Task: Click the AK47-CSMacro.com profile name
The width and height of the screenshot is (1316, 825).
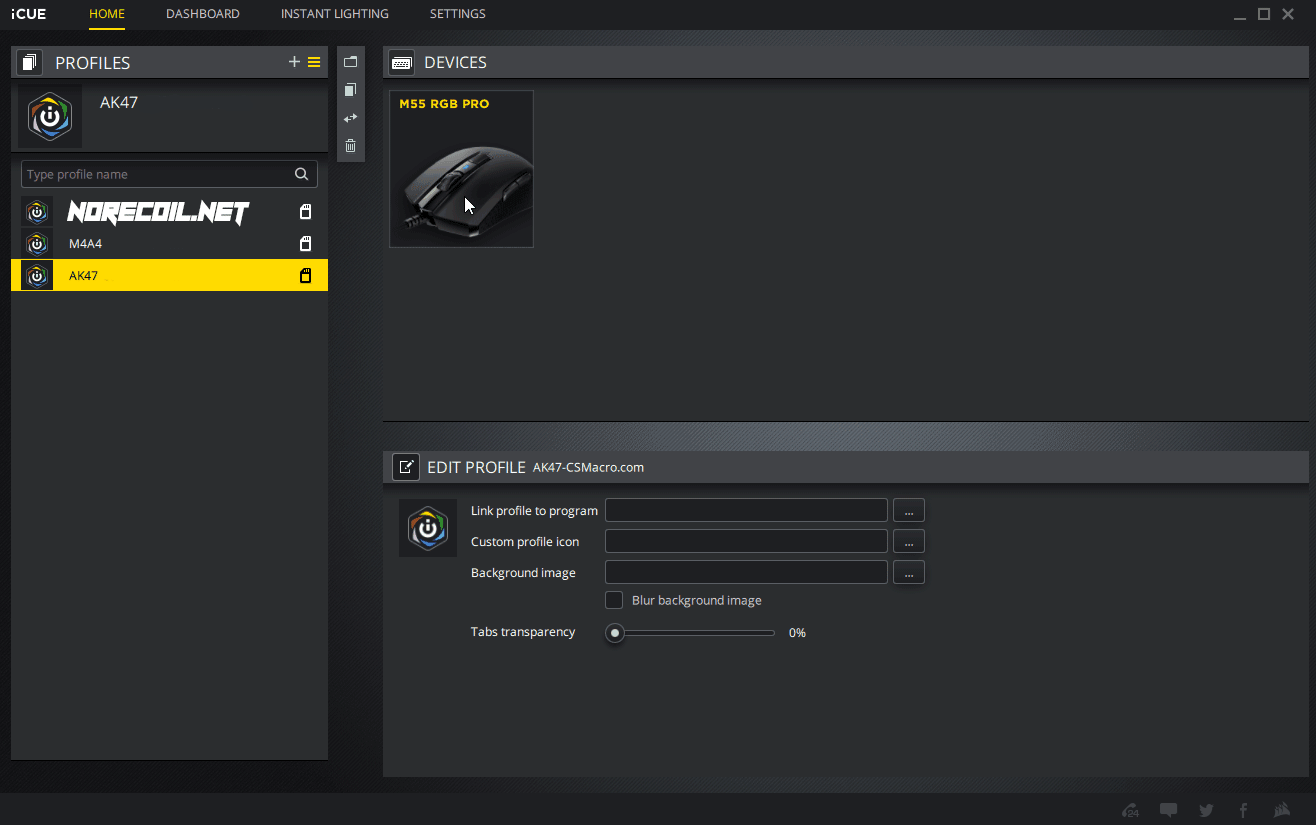Action: (588, 467)
